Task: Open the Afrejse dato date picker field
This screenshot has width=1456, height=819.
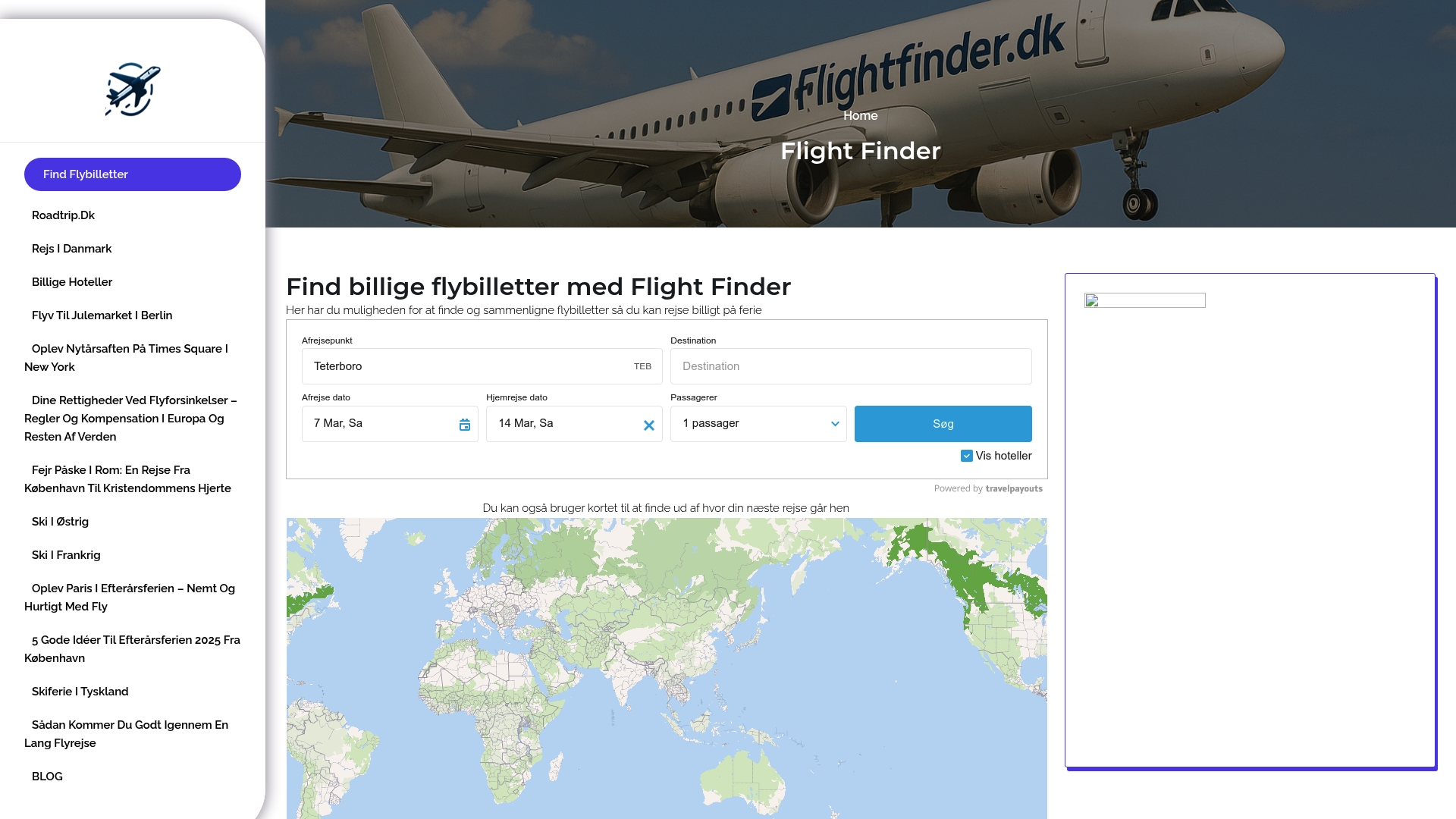Action: tap(379, 424)
